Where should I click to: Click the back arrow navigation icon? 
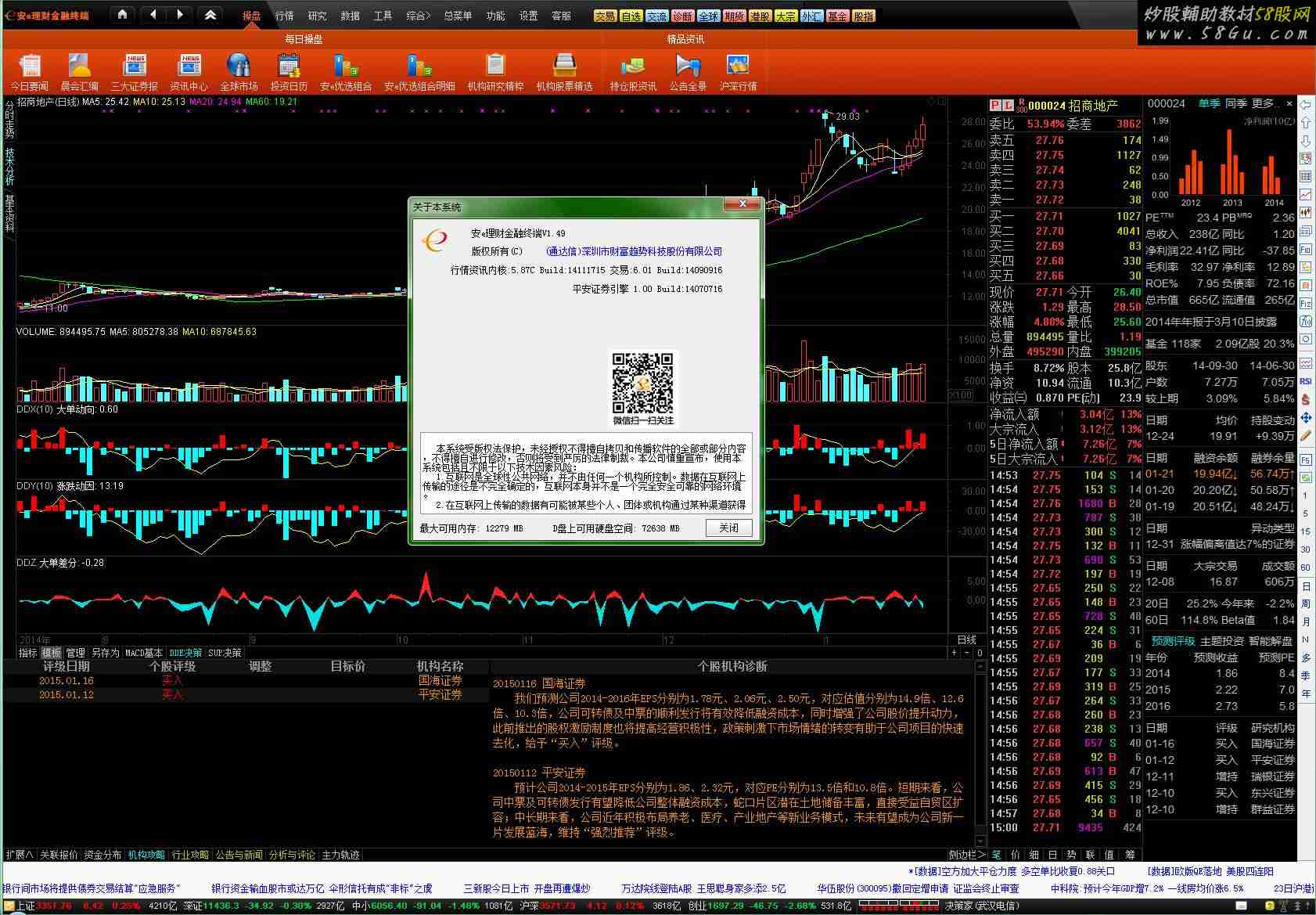153,14
